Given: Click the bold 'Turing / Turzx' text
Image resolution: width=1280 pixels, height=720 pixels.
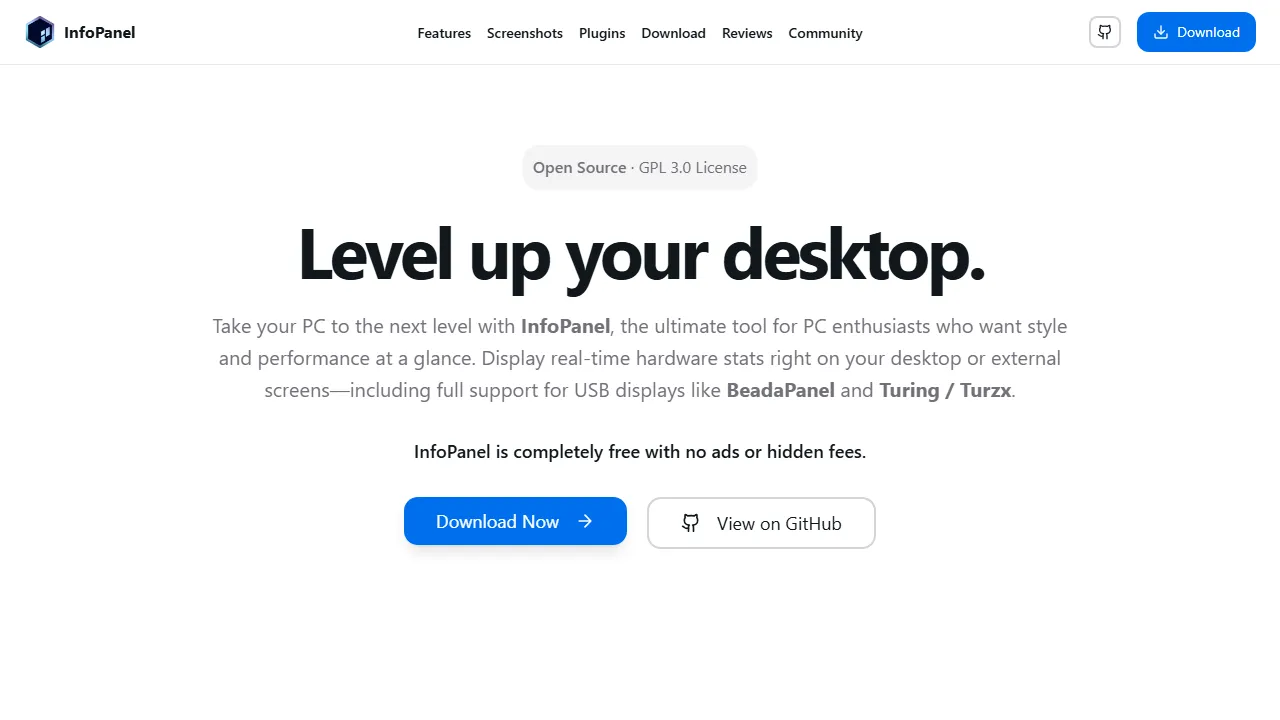Looking at the screenshot, I should tap(945, 390).
